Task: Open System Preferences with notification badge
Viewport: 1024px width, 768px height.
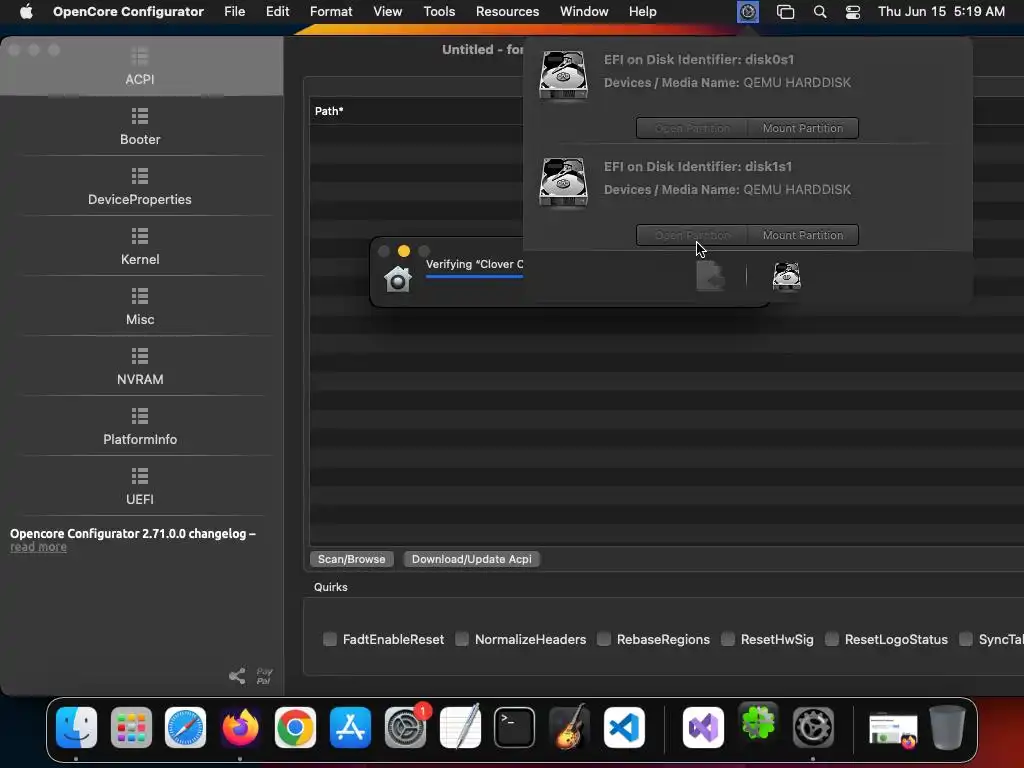Action: 405,727
